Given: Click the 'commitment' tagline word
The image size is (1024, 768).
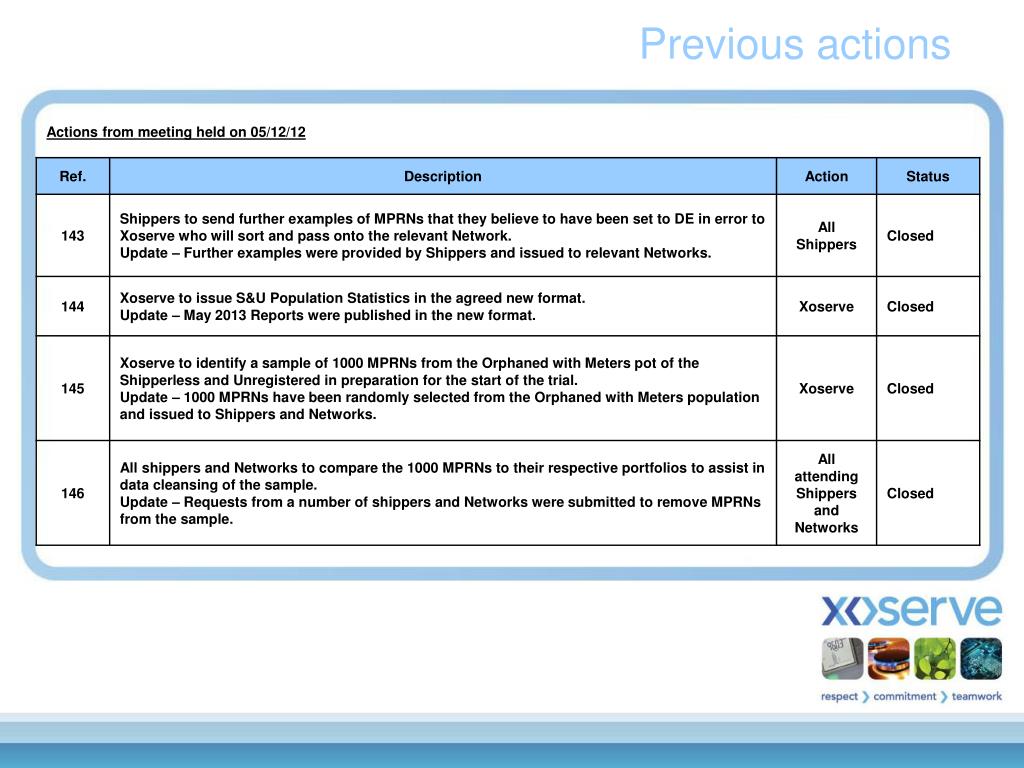Looking at the screenshot, I should [904, 697].
